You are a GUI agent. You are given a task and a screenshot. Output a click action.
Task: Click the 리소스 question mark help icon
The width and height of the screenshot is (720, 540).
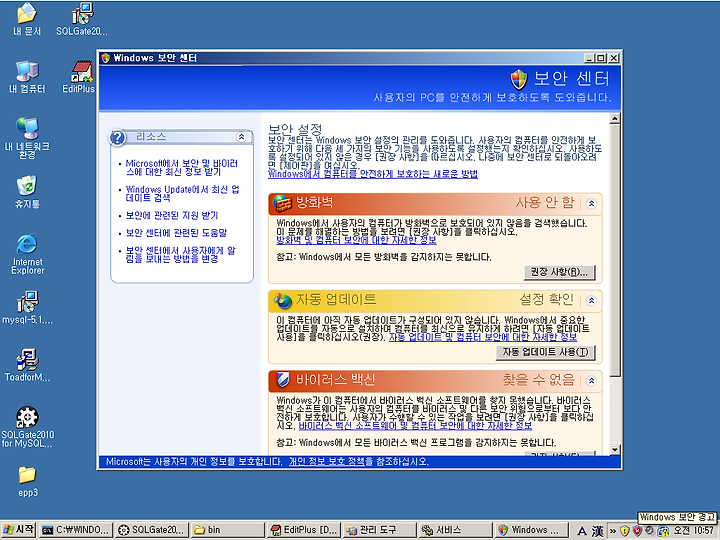[118, 137]
